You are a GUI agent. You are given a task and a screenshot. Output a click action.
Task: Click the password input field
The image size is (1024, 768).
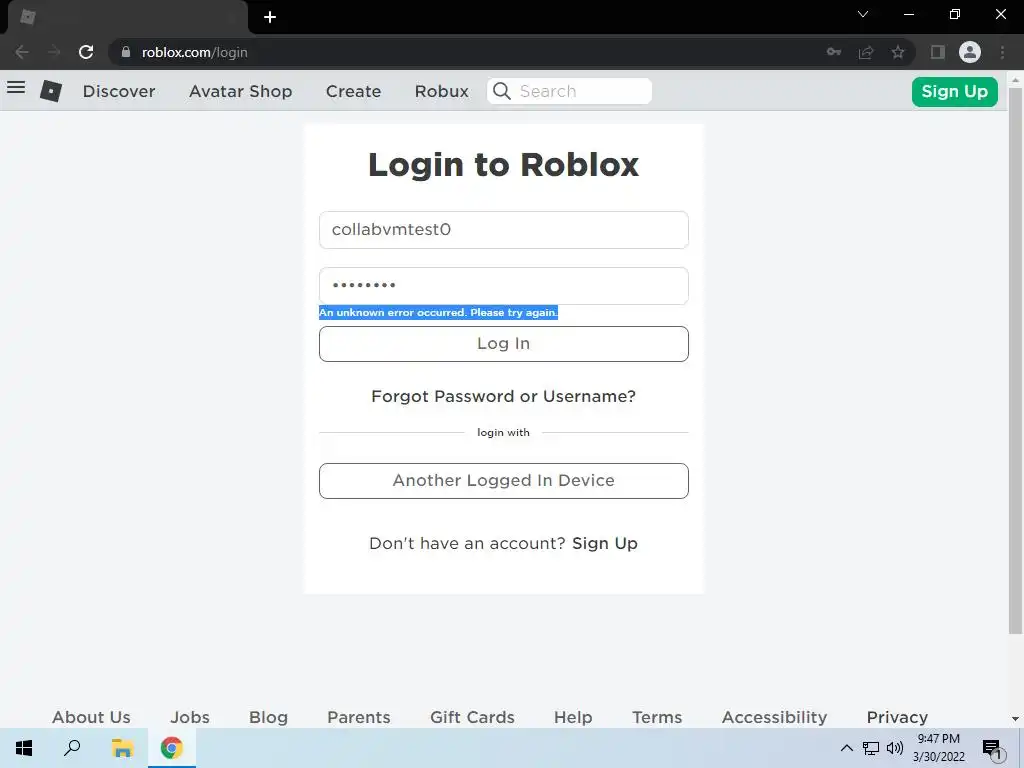(504, 285)
